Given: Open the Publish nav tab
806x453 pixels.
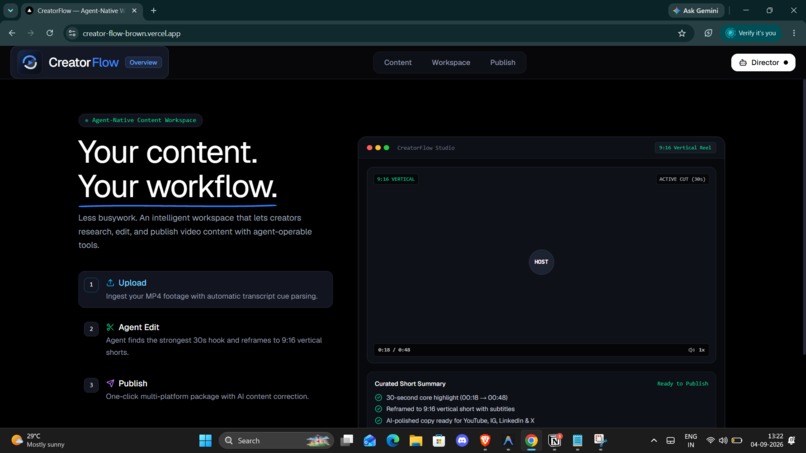Looking at the screenshot, I should pyautogui.click(x=502, y=62).
